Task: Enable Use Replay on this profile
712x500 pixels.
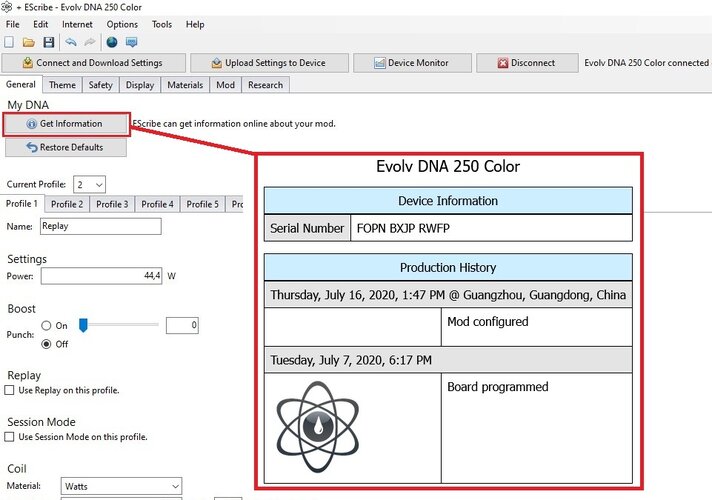Action: (x=9, y=390)
